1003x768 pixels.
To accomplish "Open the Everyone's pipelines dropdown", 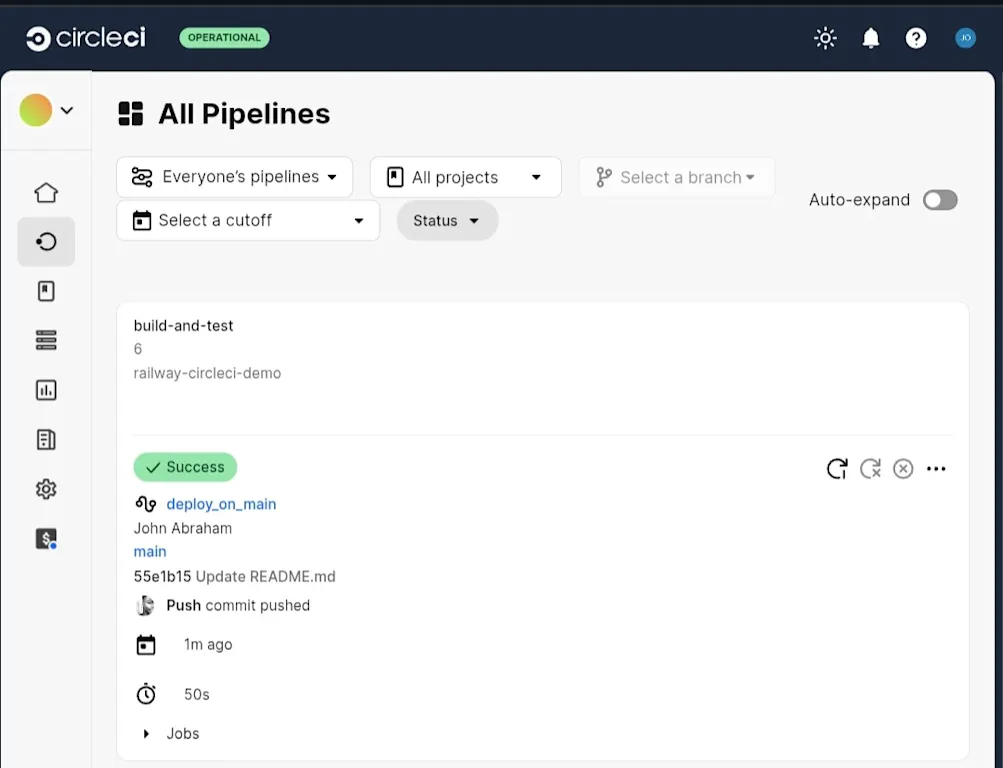I will 234,176.
